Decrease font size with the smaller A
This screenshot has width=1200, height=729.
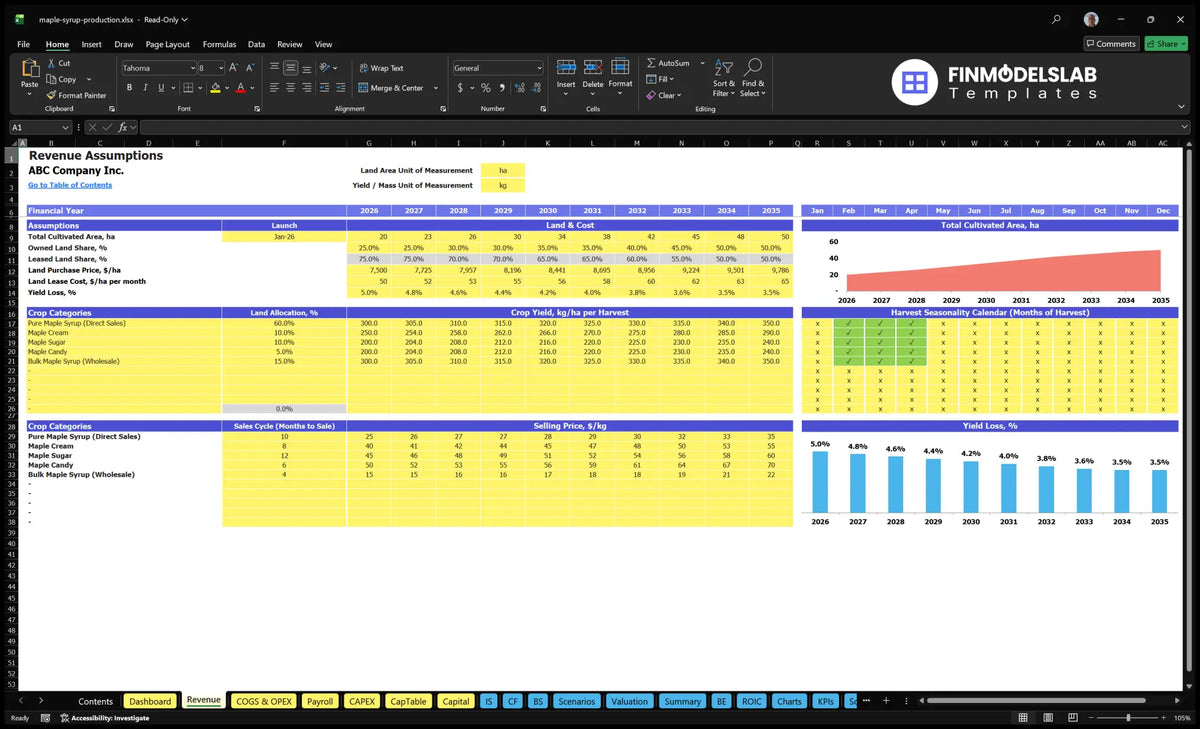(249, 68)
